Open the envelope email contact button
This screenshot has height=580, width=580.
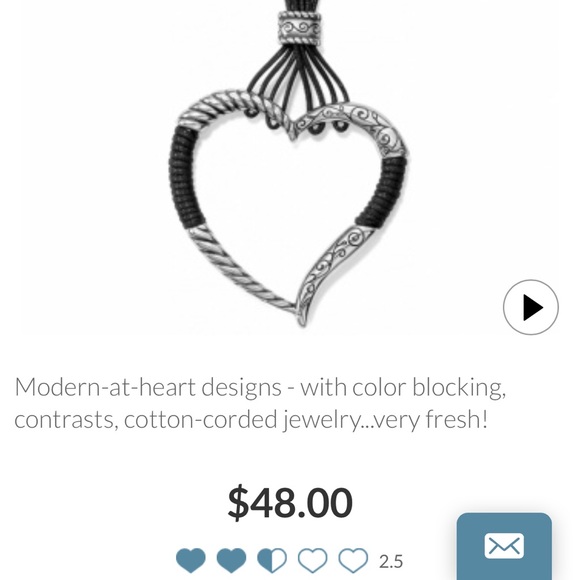504,546
